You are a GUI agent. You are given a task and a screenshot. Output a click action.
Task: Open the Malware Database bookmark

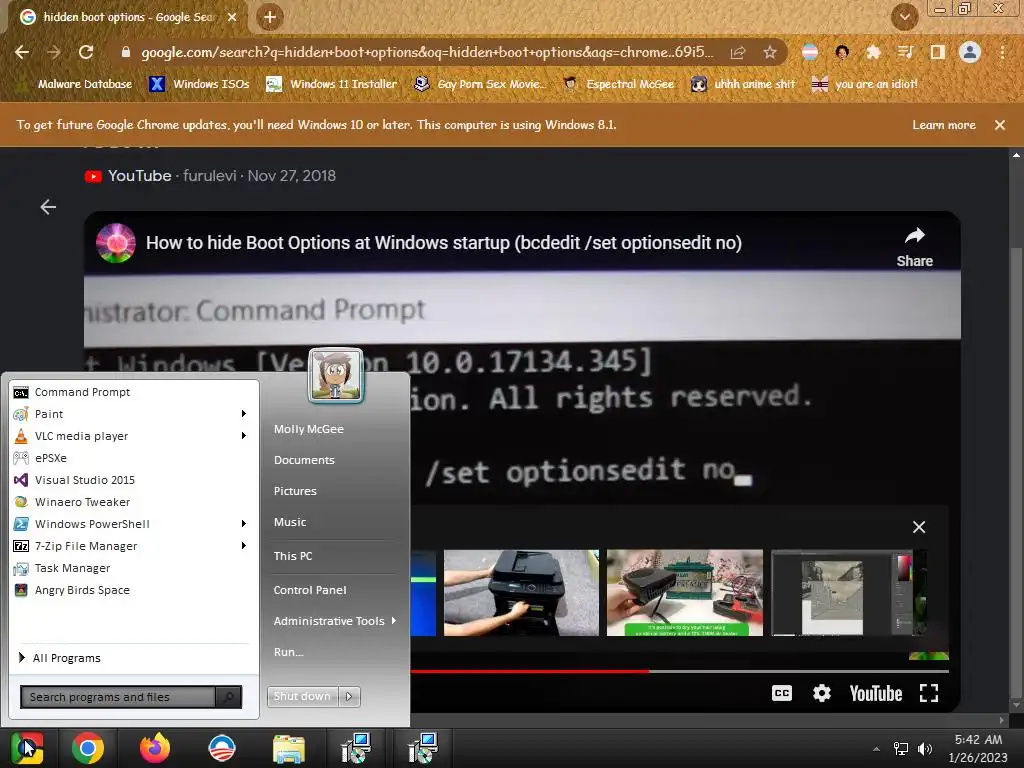(75, 84)
